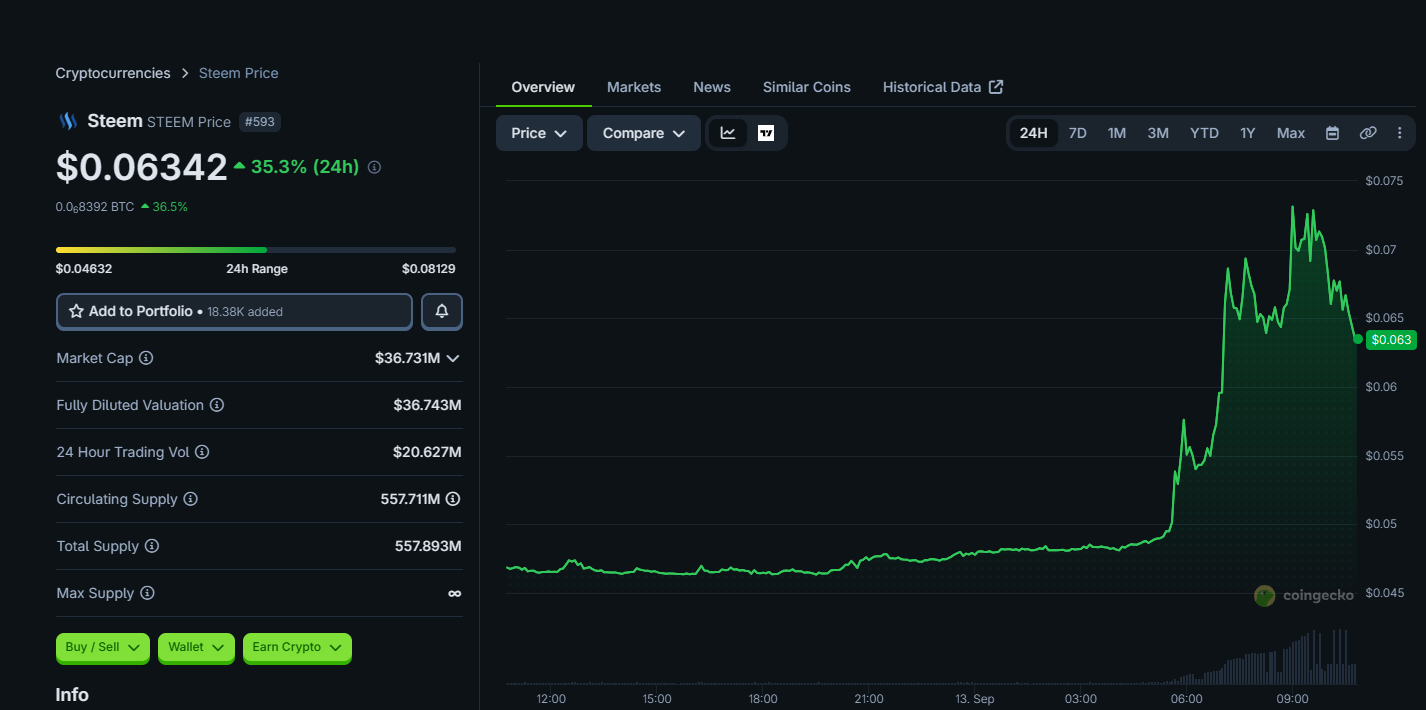Open the News tab
The height and width of the screenshot is (710, 1426).
click(712, 87)
